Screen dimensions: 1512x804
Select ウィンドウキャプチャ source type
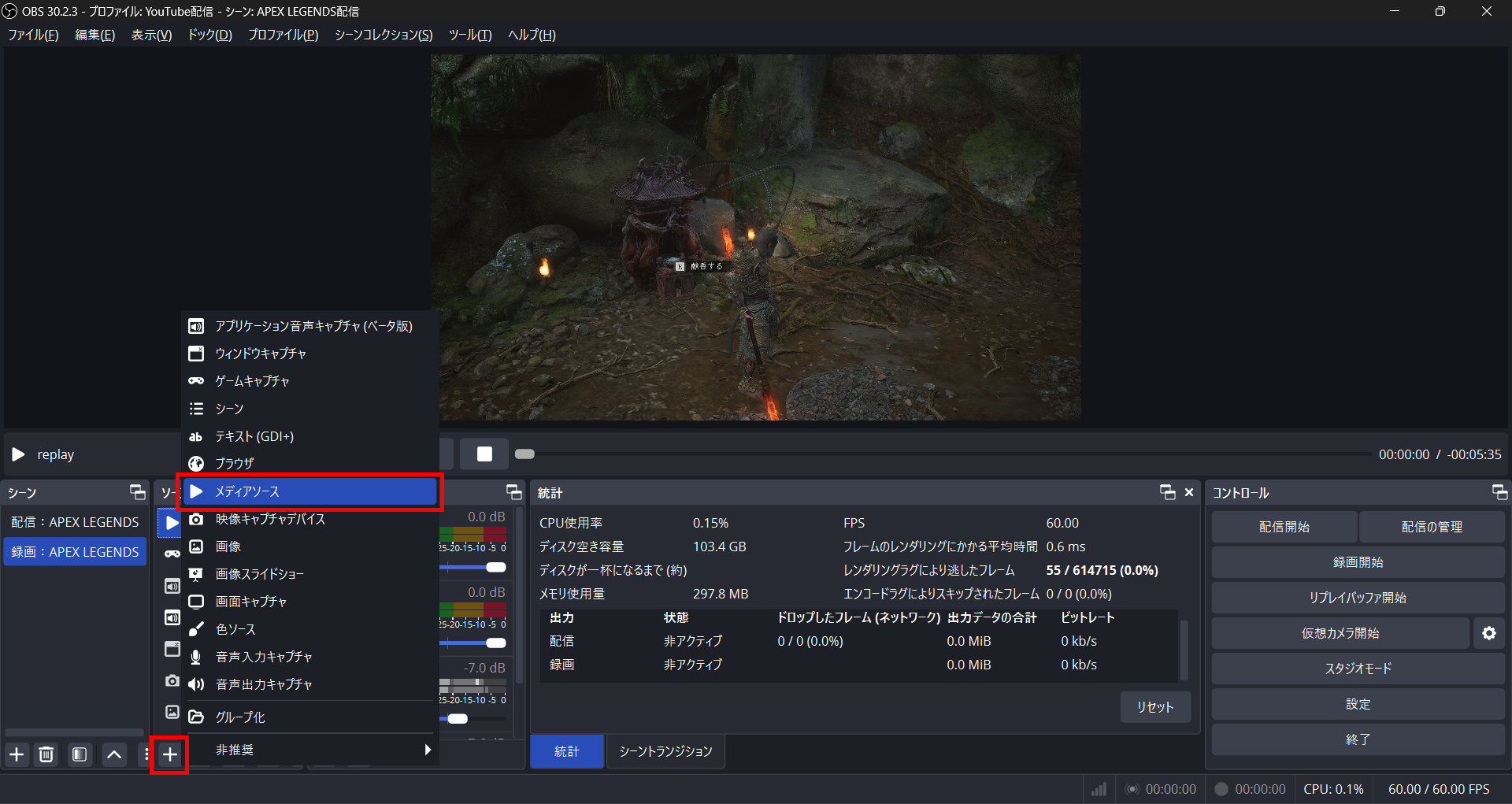tap(310, 354)
